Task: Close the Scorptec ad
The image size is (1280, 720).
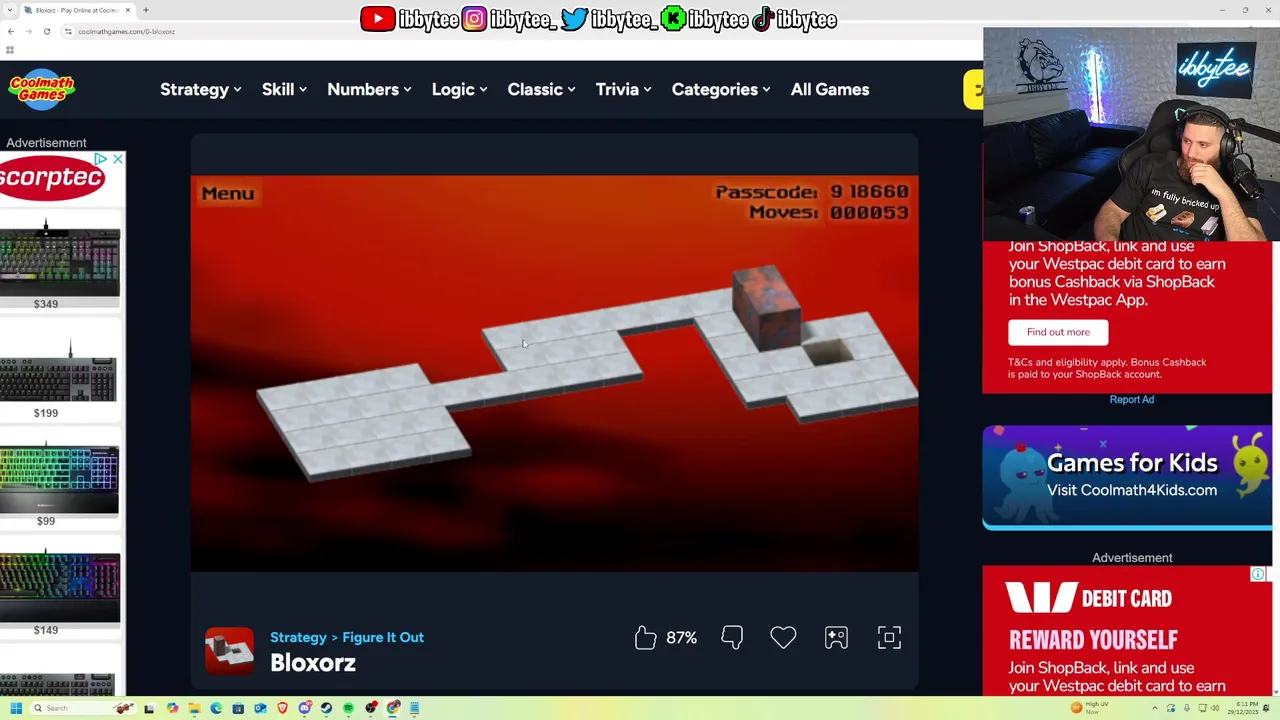Action: (117, 159)
